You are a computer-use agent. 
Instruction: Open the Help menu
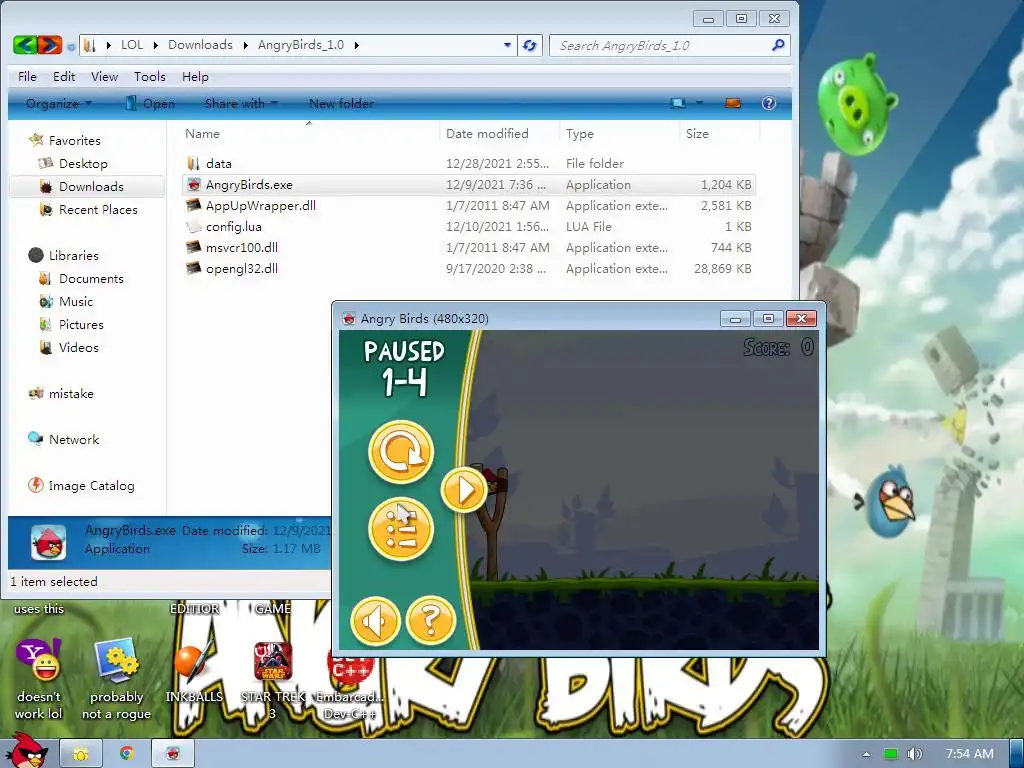[195, 76]
